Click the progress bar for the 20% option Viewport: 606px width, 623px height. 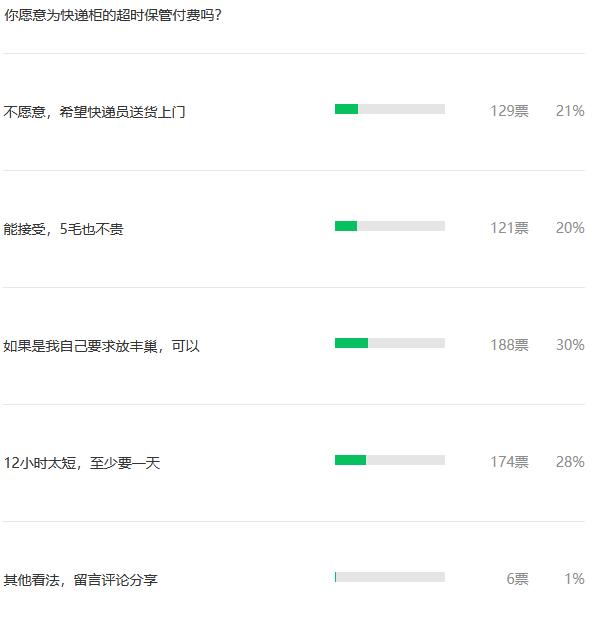(390, 226)
